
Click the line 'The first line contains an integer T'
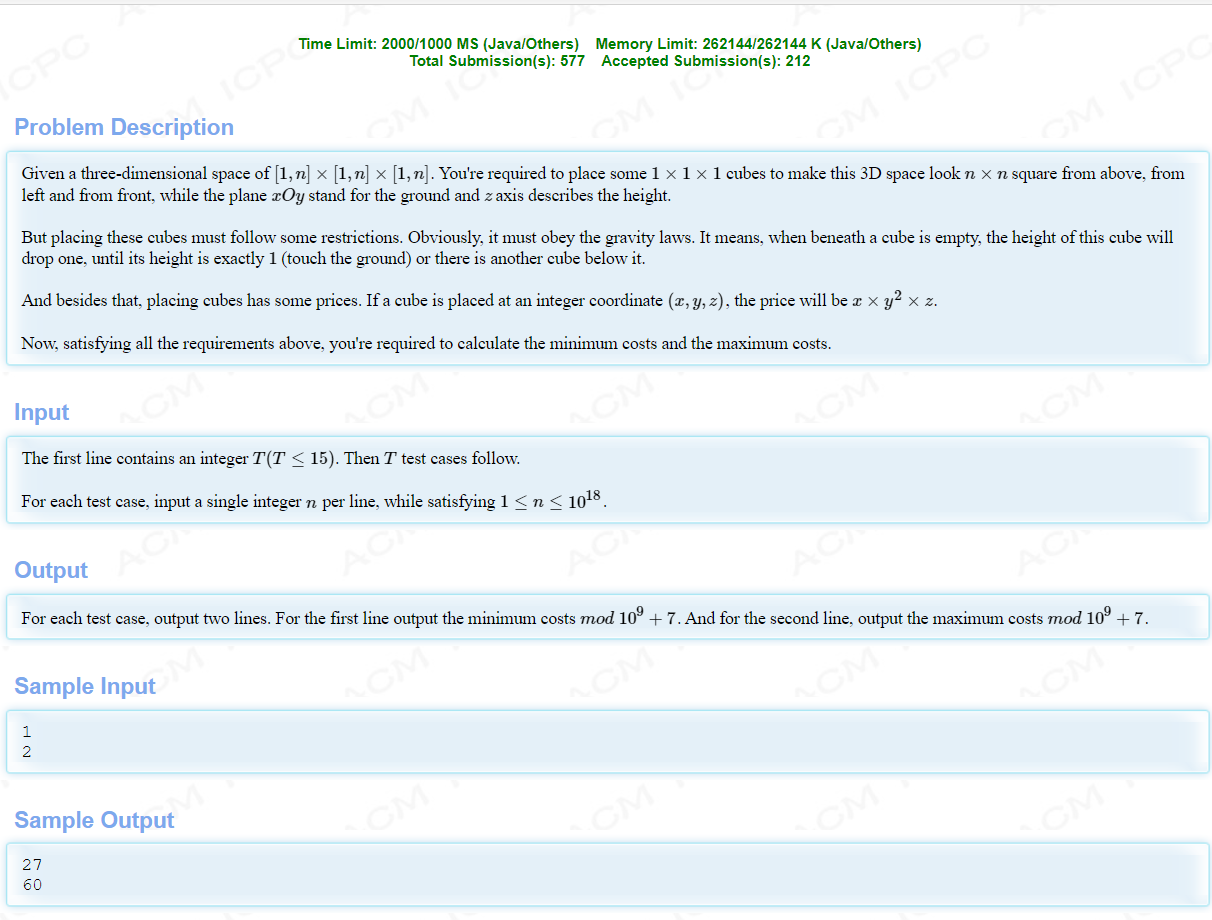(271, 459)
